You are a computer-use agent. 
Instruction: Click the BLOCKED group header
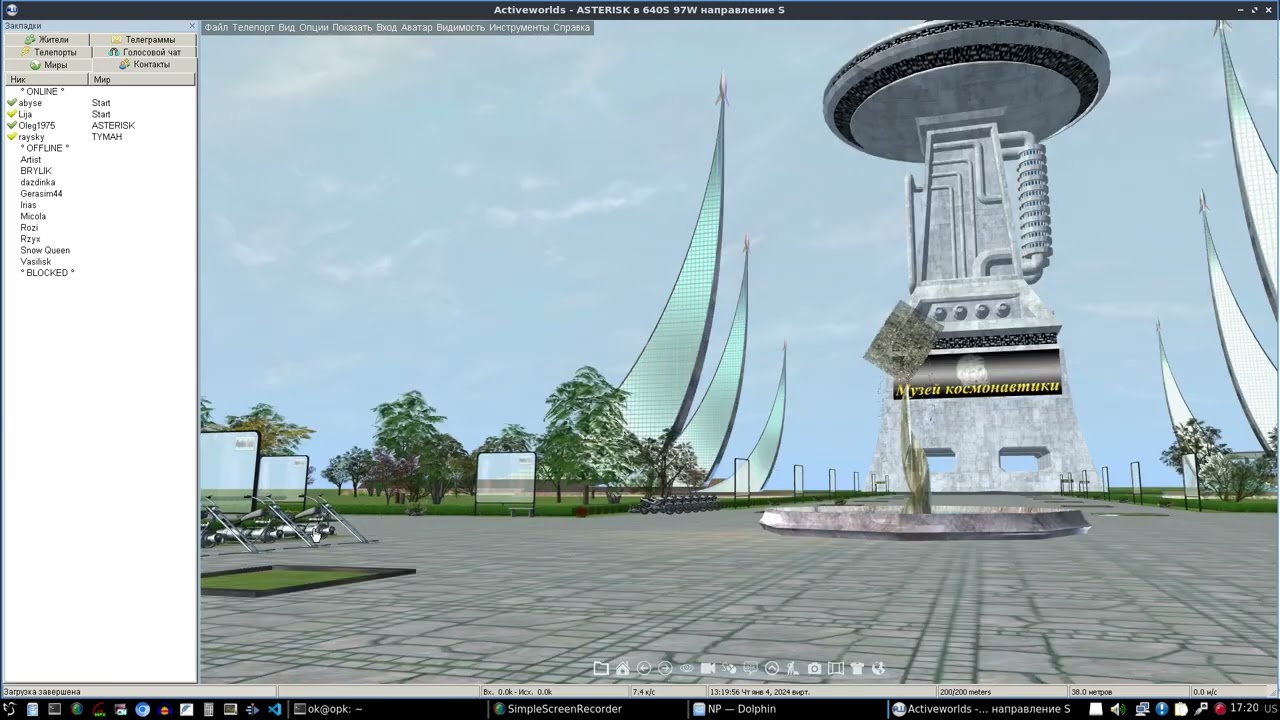click(x=47, y=273)
